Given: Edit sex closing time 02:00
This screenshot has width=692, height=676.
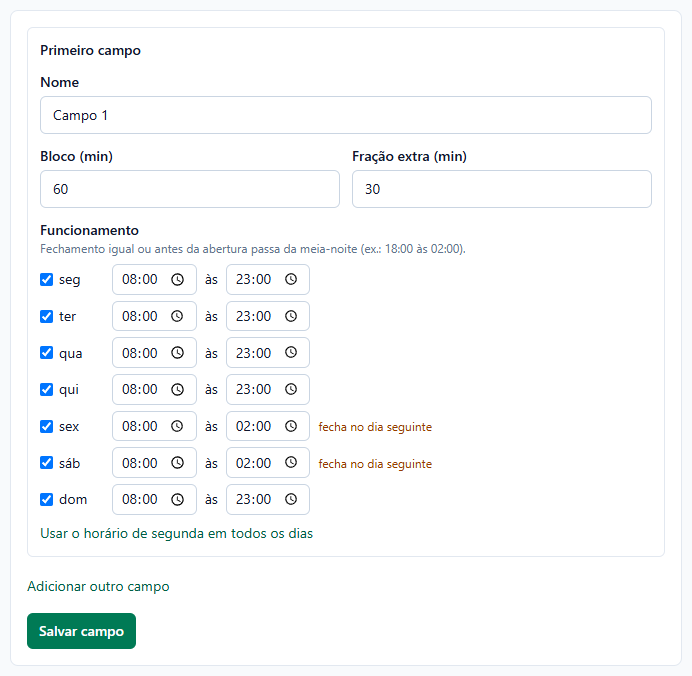Looking at the screenshot, I should 267,426.
